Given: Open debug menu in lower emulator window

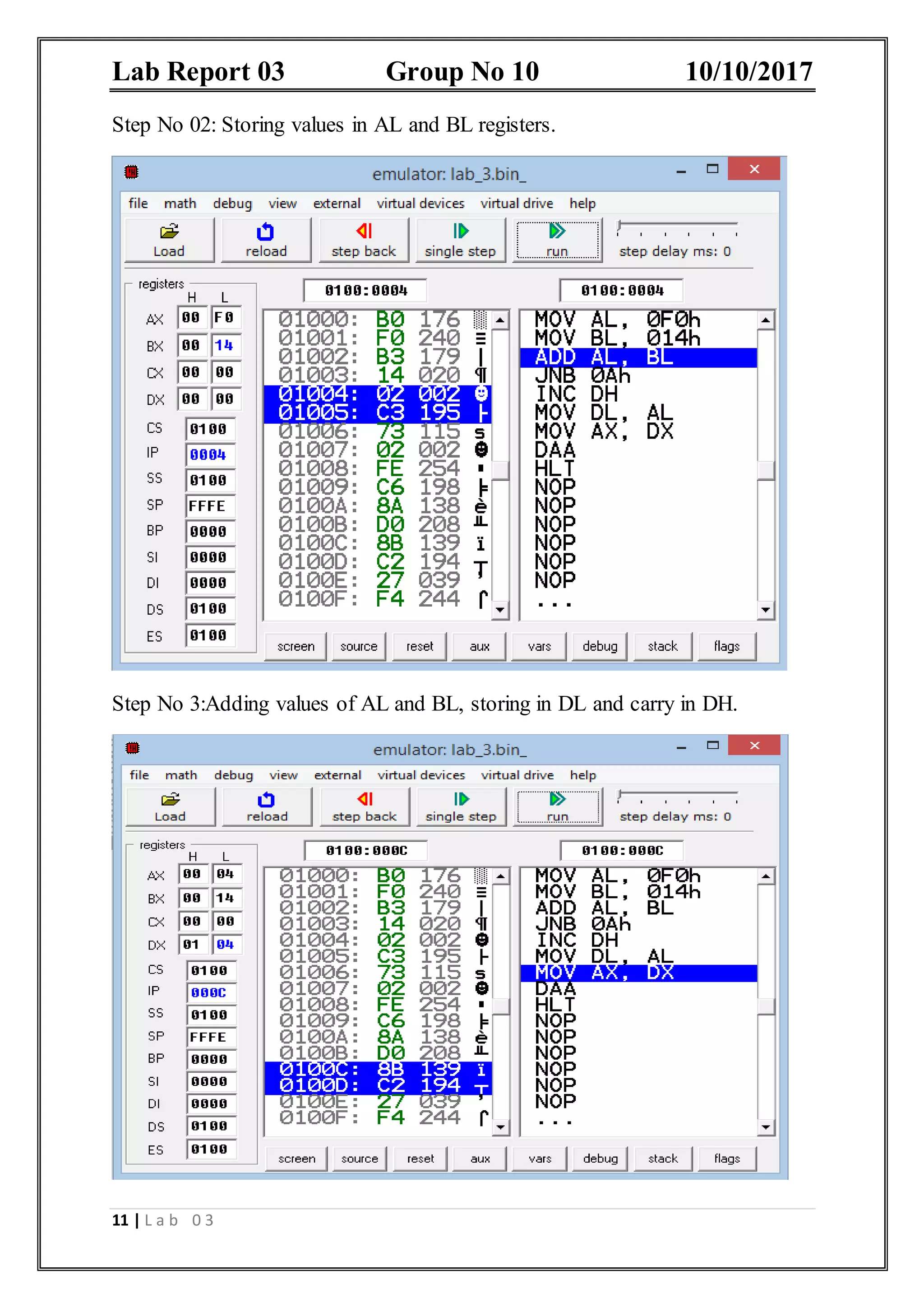Looking at the screenshot, I should (x=233, y=775).
